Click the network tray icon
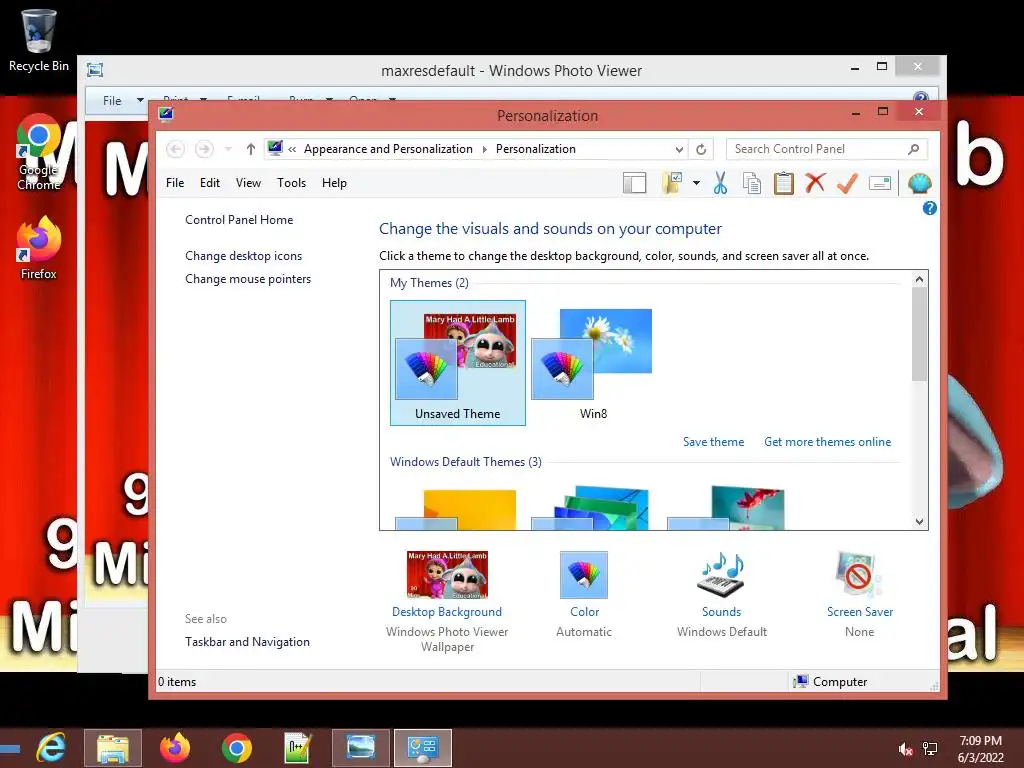Viewport: 1024px width, 768px height. [x=930, y=749]
